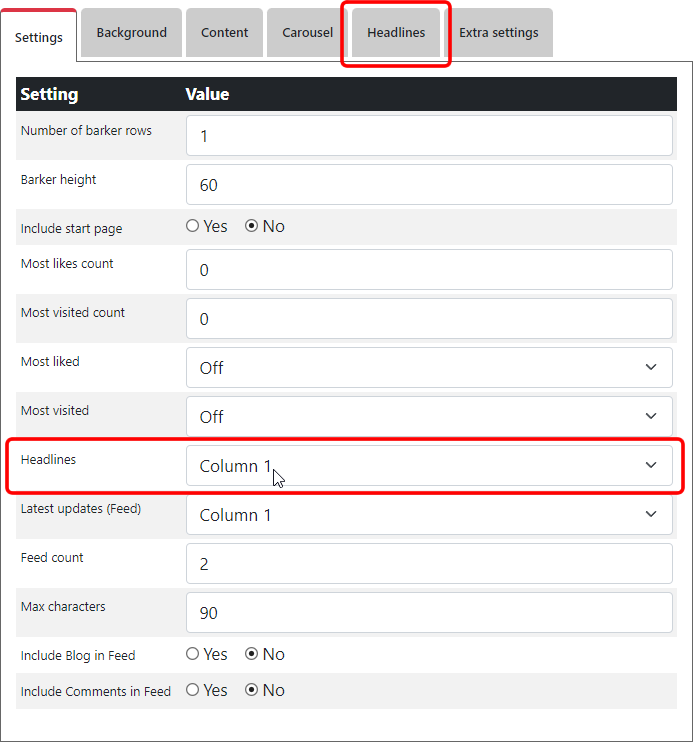Screen dimensions: 693x742
Task: Click the Number of barker rows field
Action: (x=429, y=136)
